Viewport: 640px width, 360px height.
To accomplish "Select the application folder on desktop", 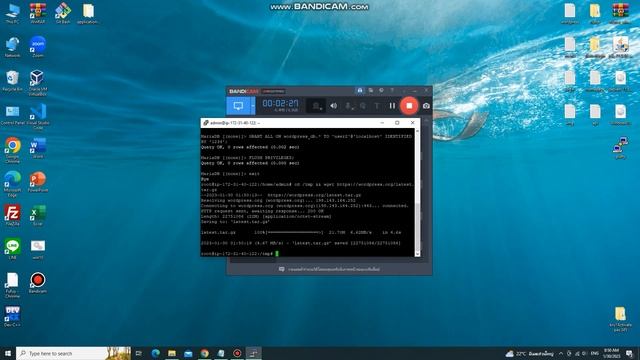I will point(88,13).
